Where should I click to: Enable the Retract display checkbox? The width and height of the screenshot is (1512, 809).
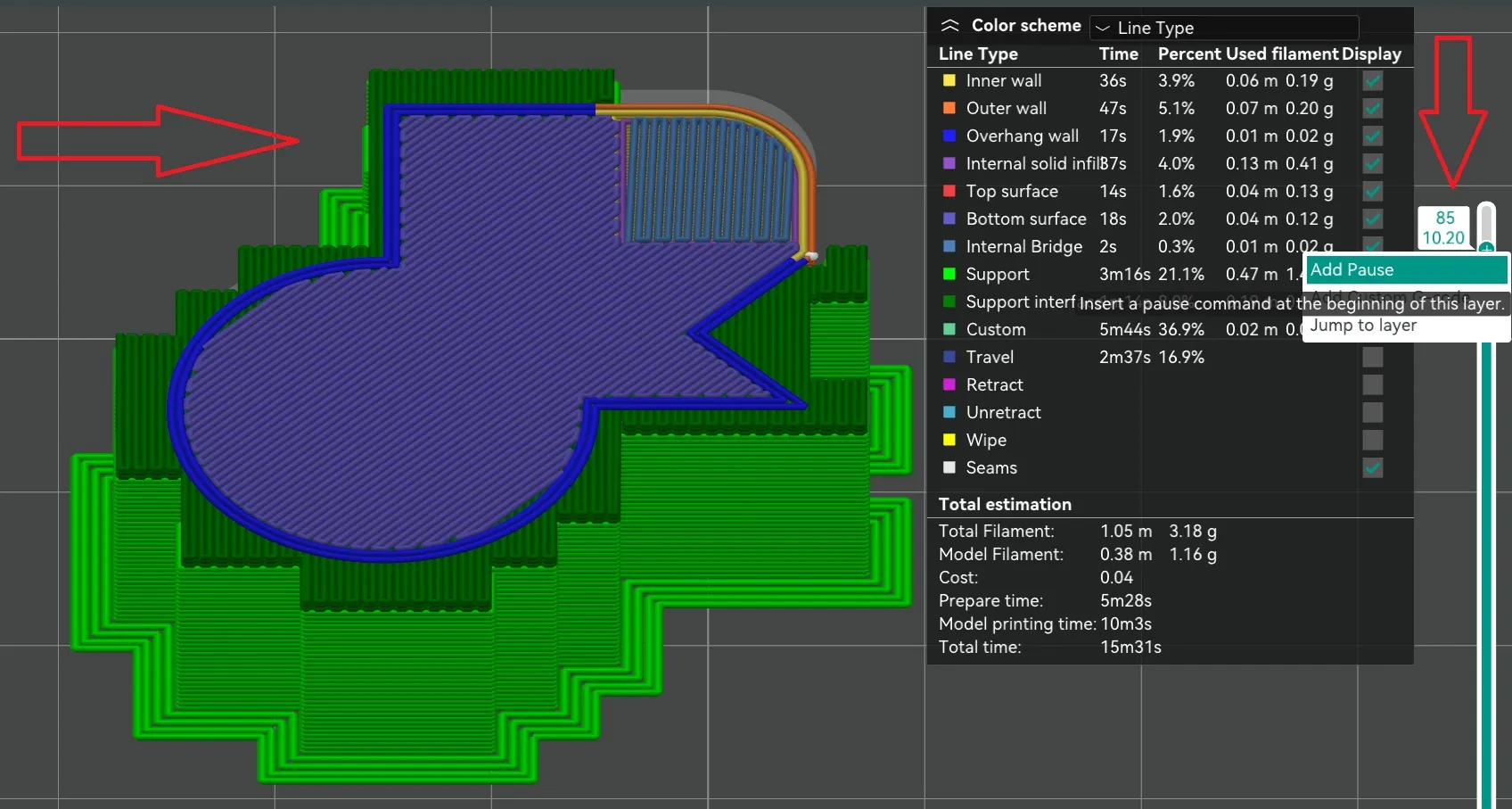pyautogui.click(x=1373, y=384)
